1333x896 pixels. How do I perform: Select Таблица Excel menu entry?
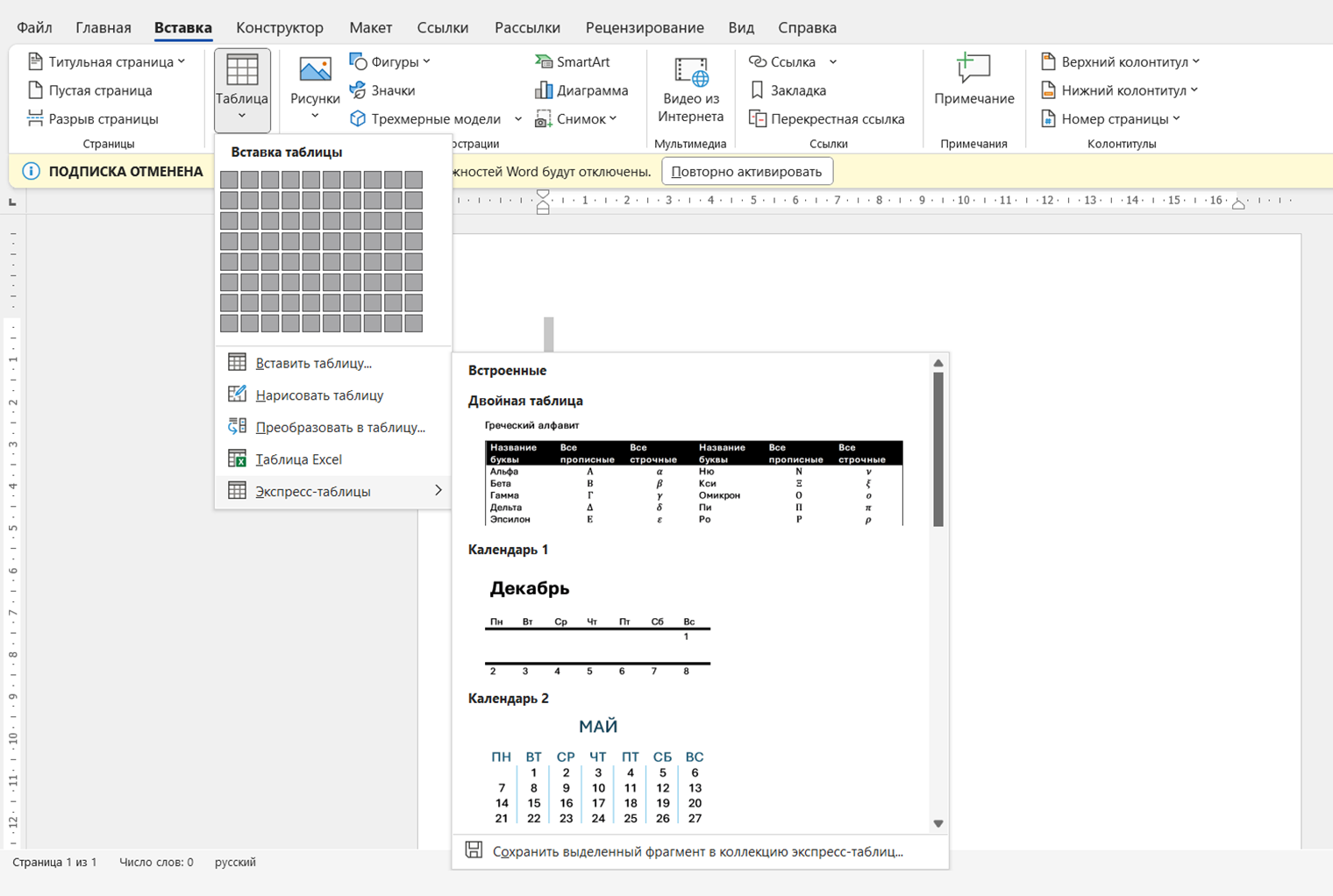(332, 459)
